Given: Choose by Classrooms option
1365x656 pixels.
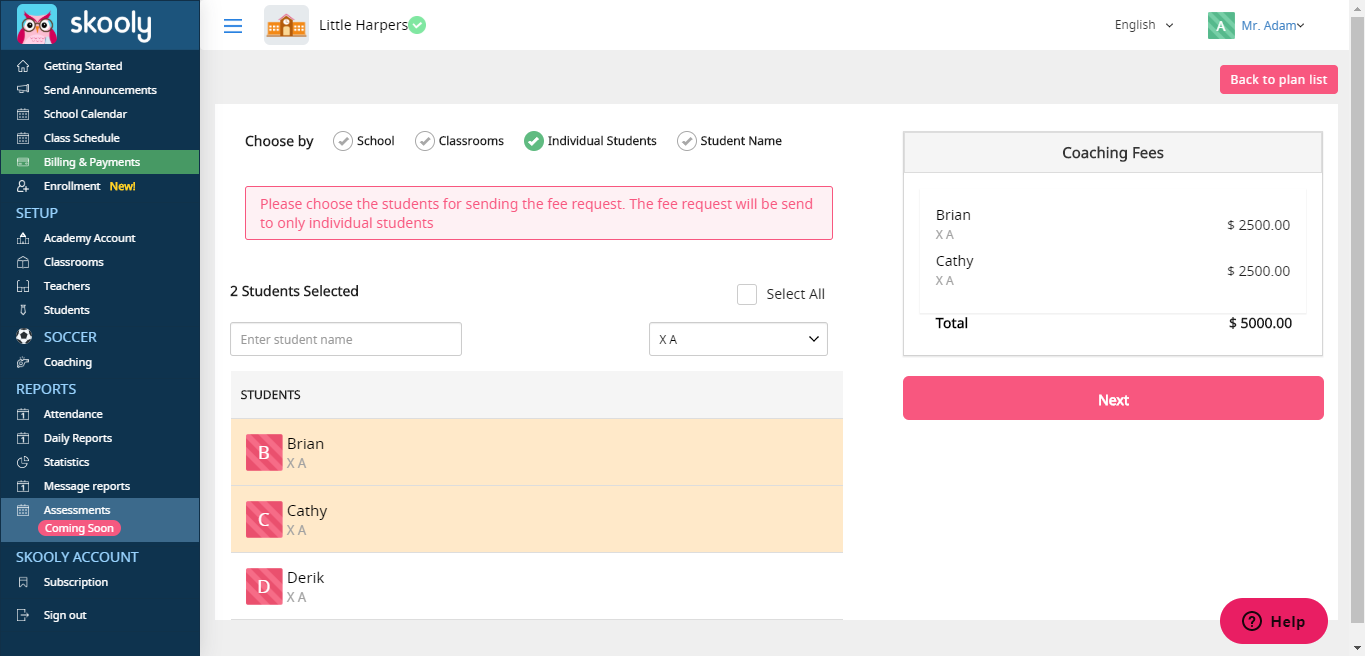Looking at the screenshot, I should pos(460,141).
